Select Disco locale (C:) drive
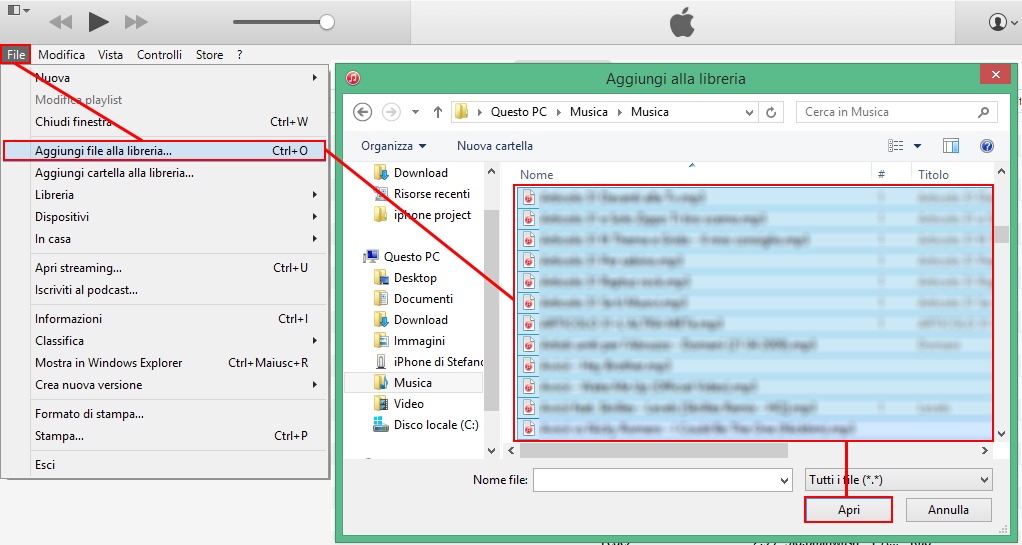The width and height of the screenshot is (1022, 545). click(x=426, y=424)
